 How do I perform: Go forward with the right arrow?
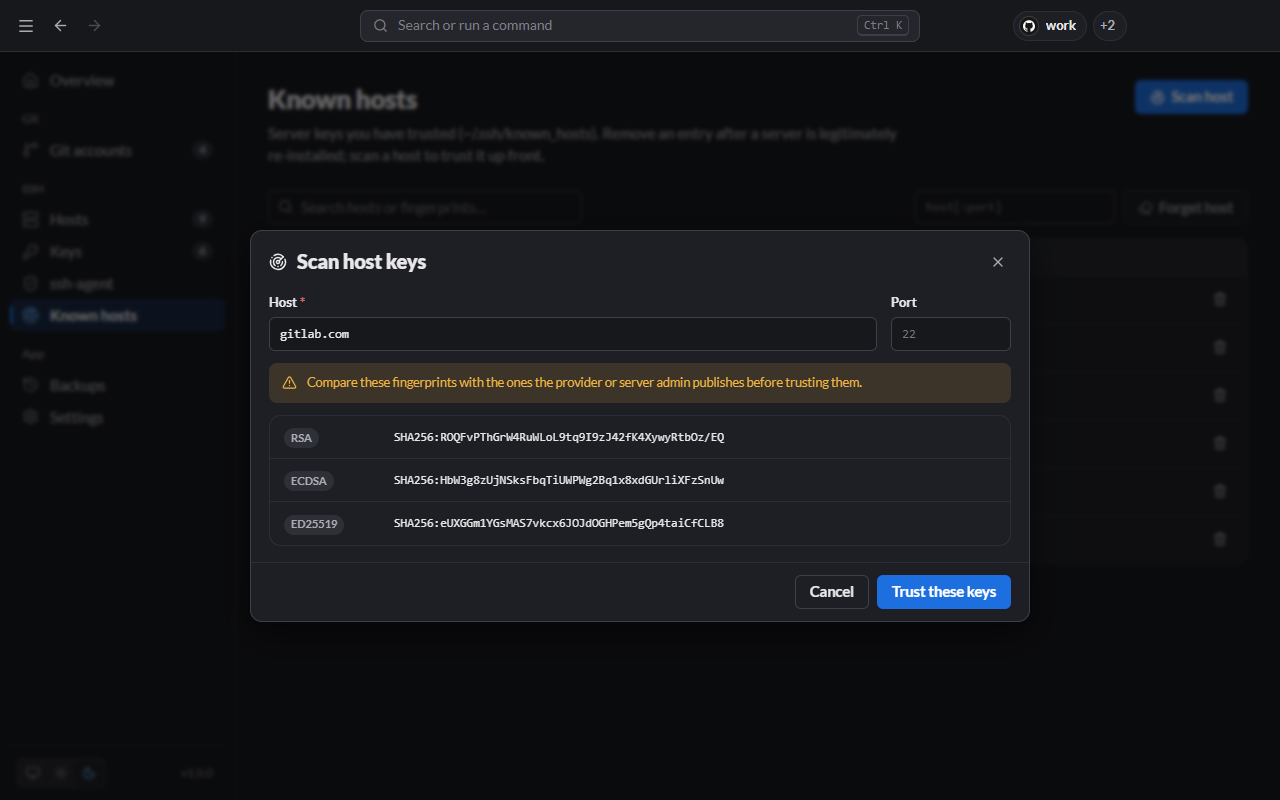[x=95, y=26]
